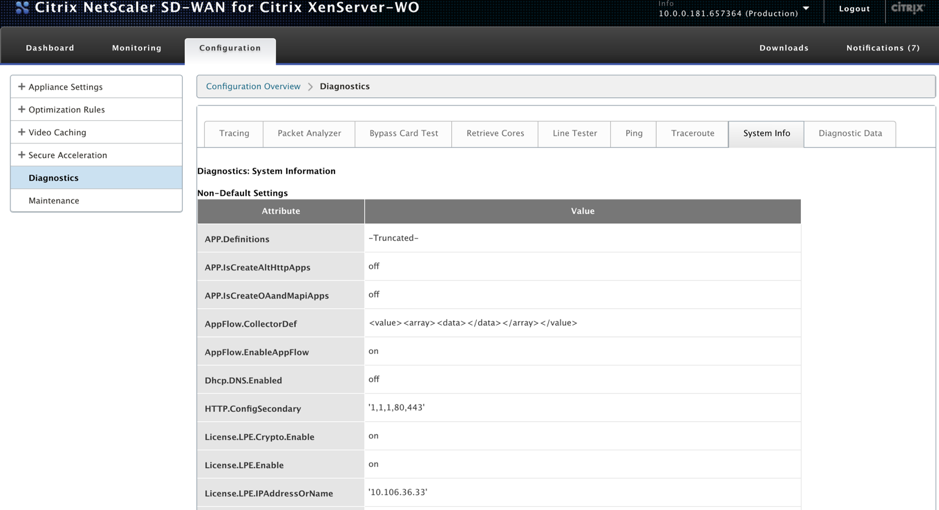Select the System Info tab

click(x=767, y=133)
